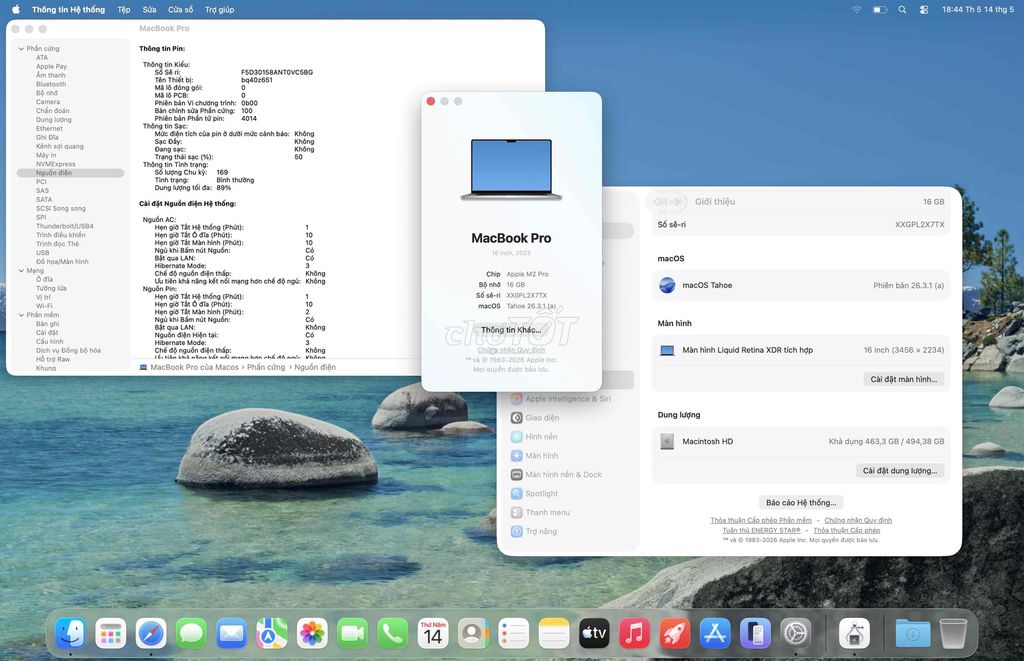Screen dimensions: 1024x661
Task: Select Apple Pay in hardware list
Action: pos(52,66)
